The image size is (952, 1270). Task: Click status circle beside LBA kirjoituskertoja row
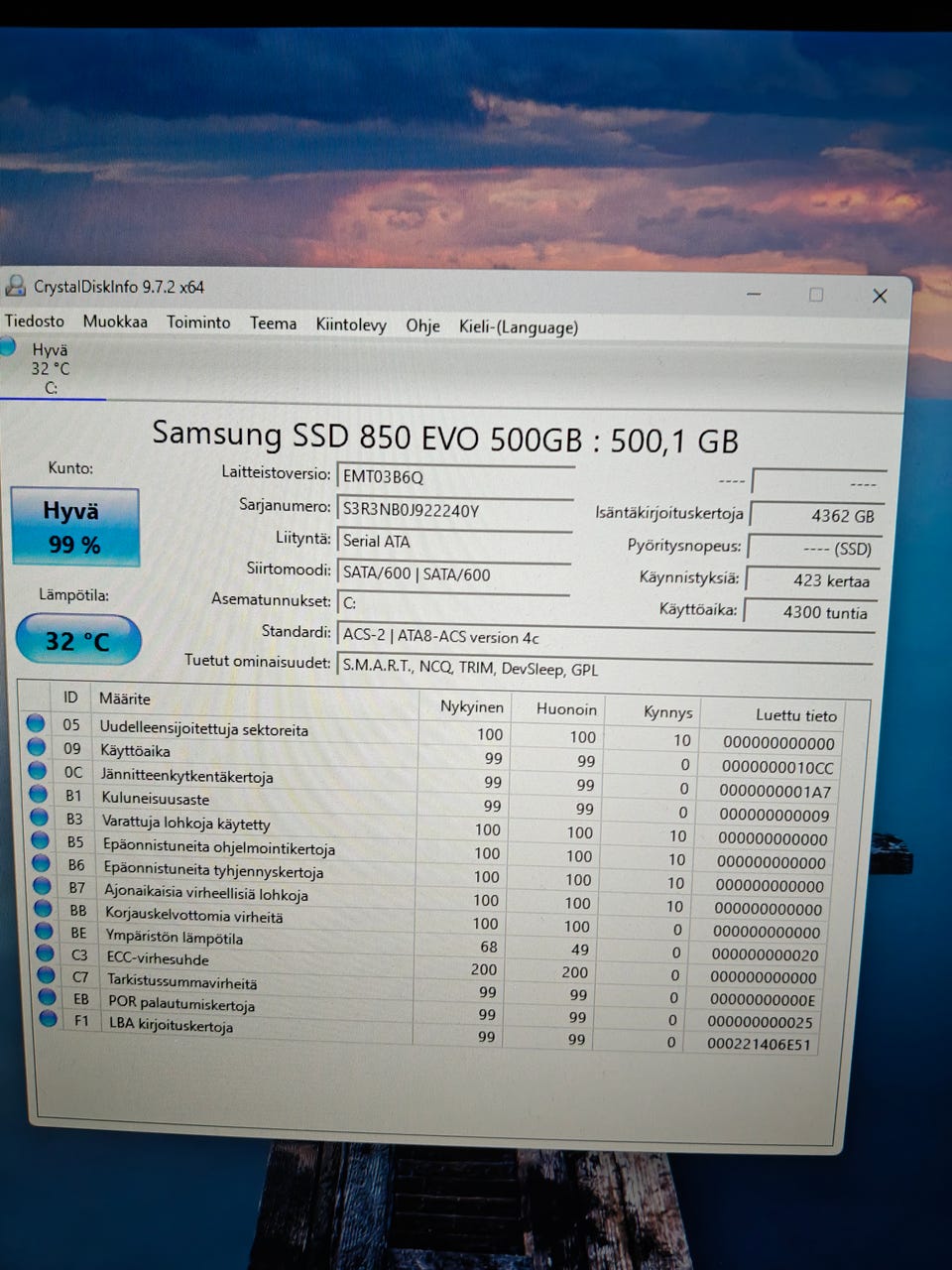[x=48, y=1019]
